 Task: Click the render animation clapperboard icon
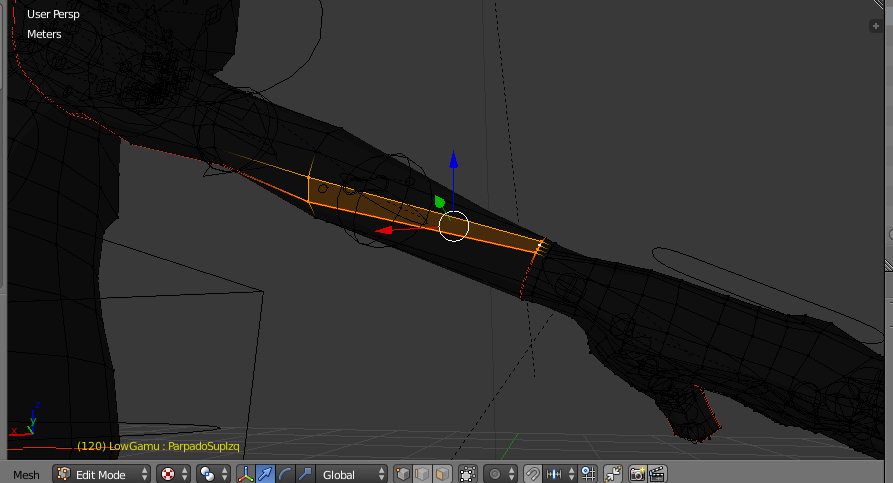[657, 474]
